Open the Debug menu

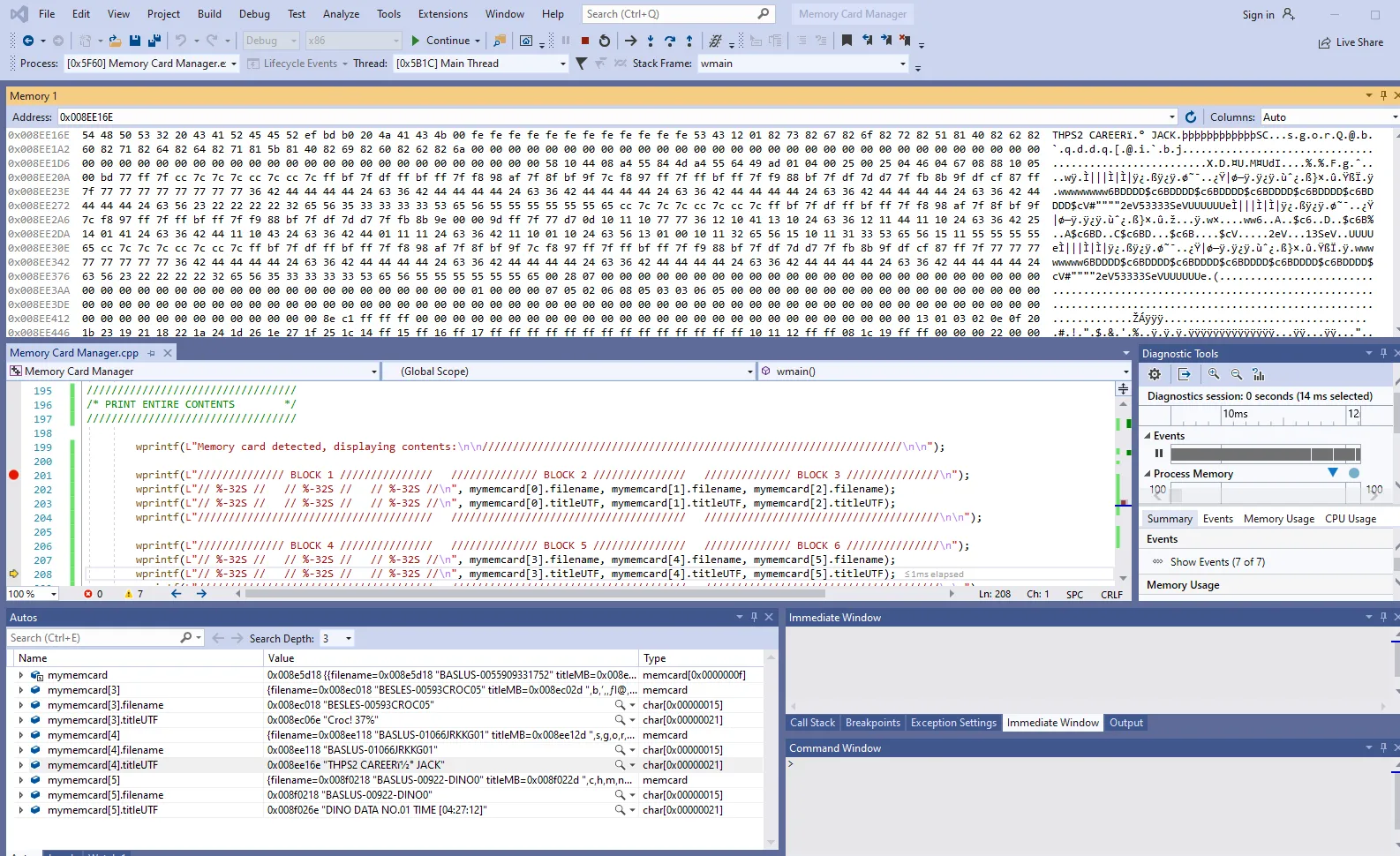(254, 14)
